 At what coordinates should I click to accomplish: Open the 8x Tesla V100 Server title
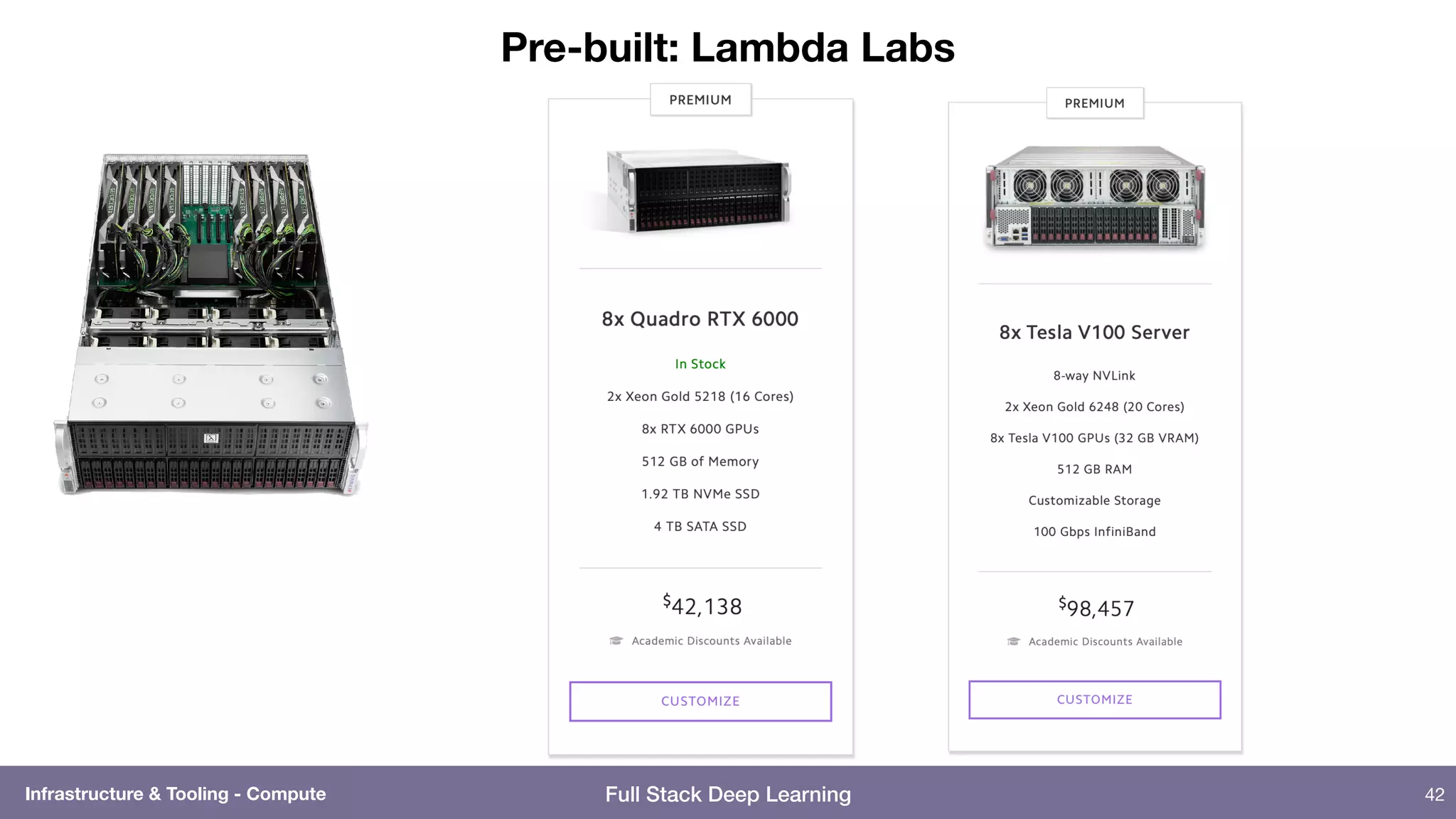(x=1094, y=332)
